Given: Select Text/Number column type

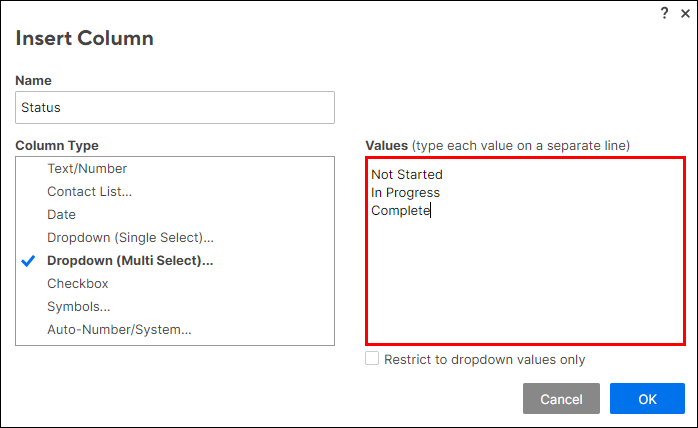Looking at the screenshot, I should (87, 169).
